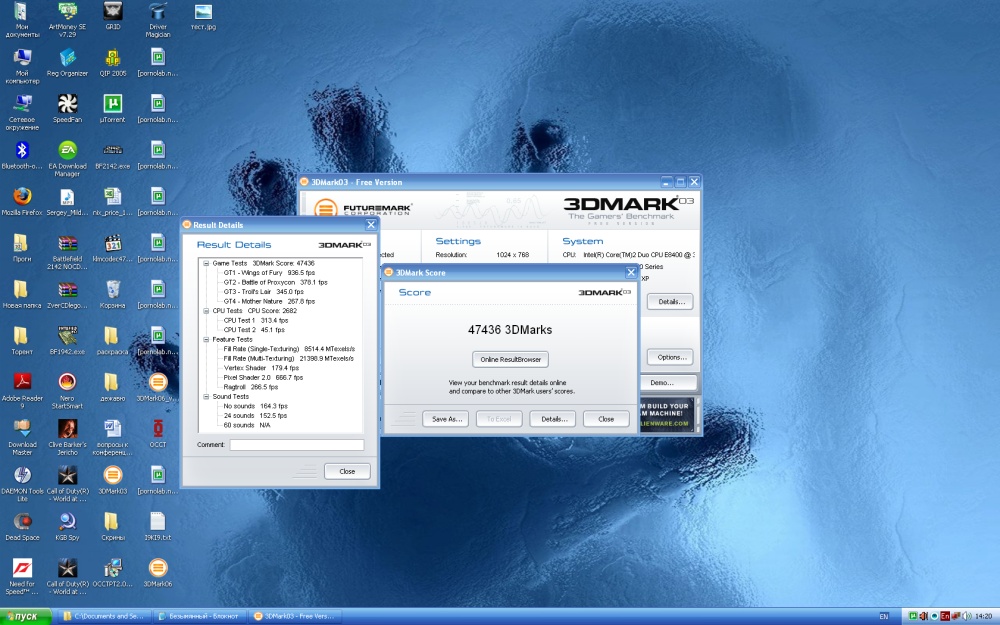Open the 3DMark03 desktop shortcut
Screen dimensions: 1000x625
[113, 480]
